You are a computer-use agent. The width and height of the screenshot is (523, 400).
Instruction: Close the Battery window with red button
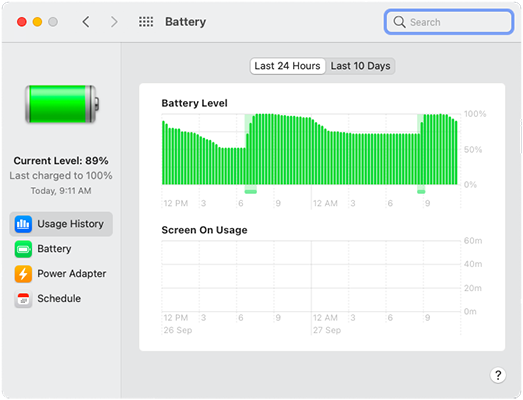pyautogui.click(x=22, y=22)
